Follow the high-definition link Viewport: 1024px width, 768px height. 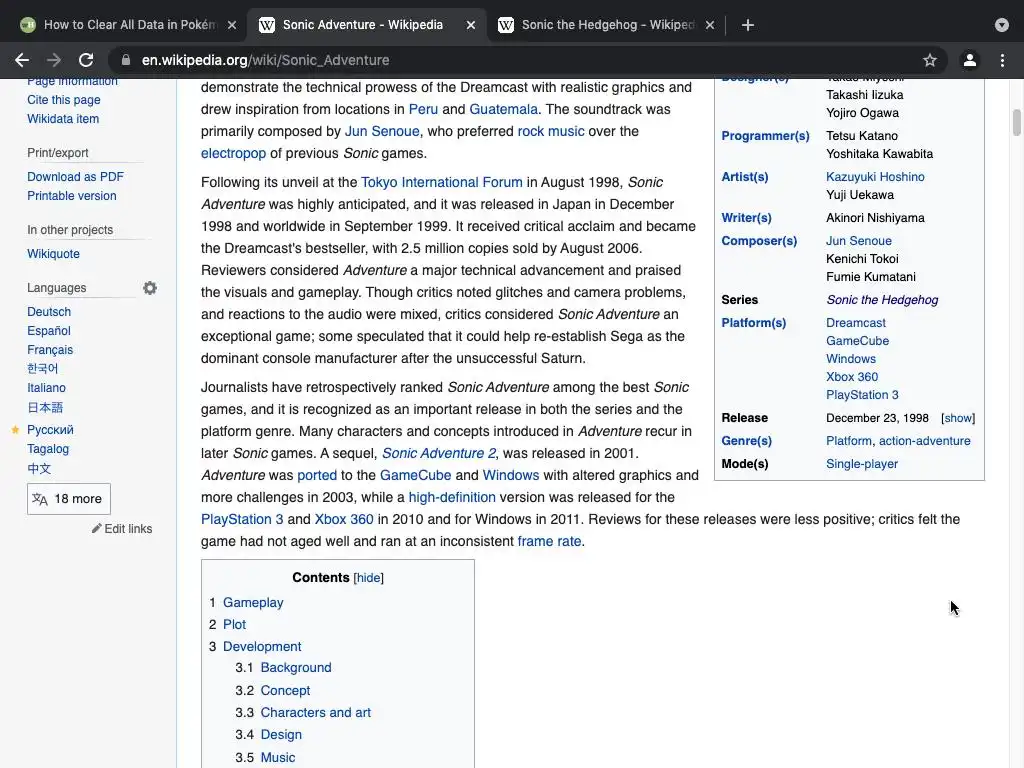coord(452,498)
